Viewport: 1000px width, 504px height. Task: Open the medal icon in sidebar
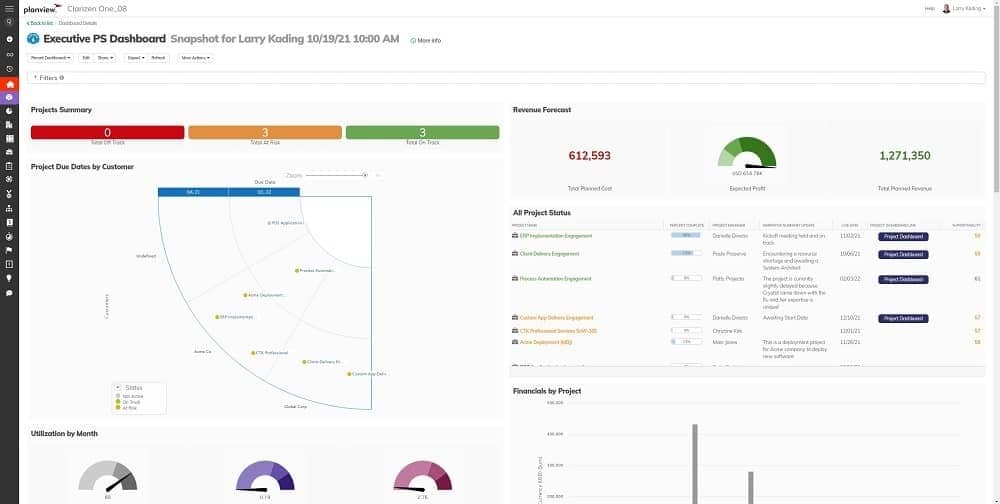point(9,194)
